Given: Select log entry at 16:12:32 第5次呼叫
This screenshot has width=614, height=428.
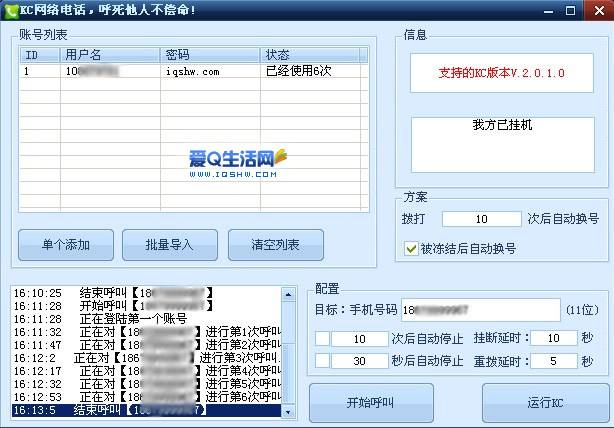Looking at the screenshot, I should point(146,384).
